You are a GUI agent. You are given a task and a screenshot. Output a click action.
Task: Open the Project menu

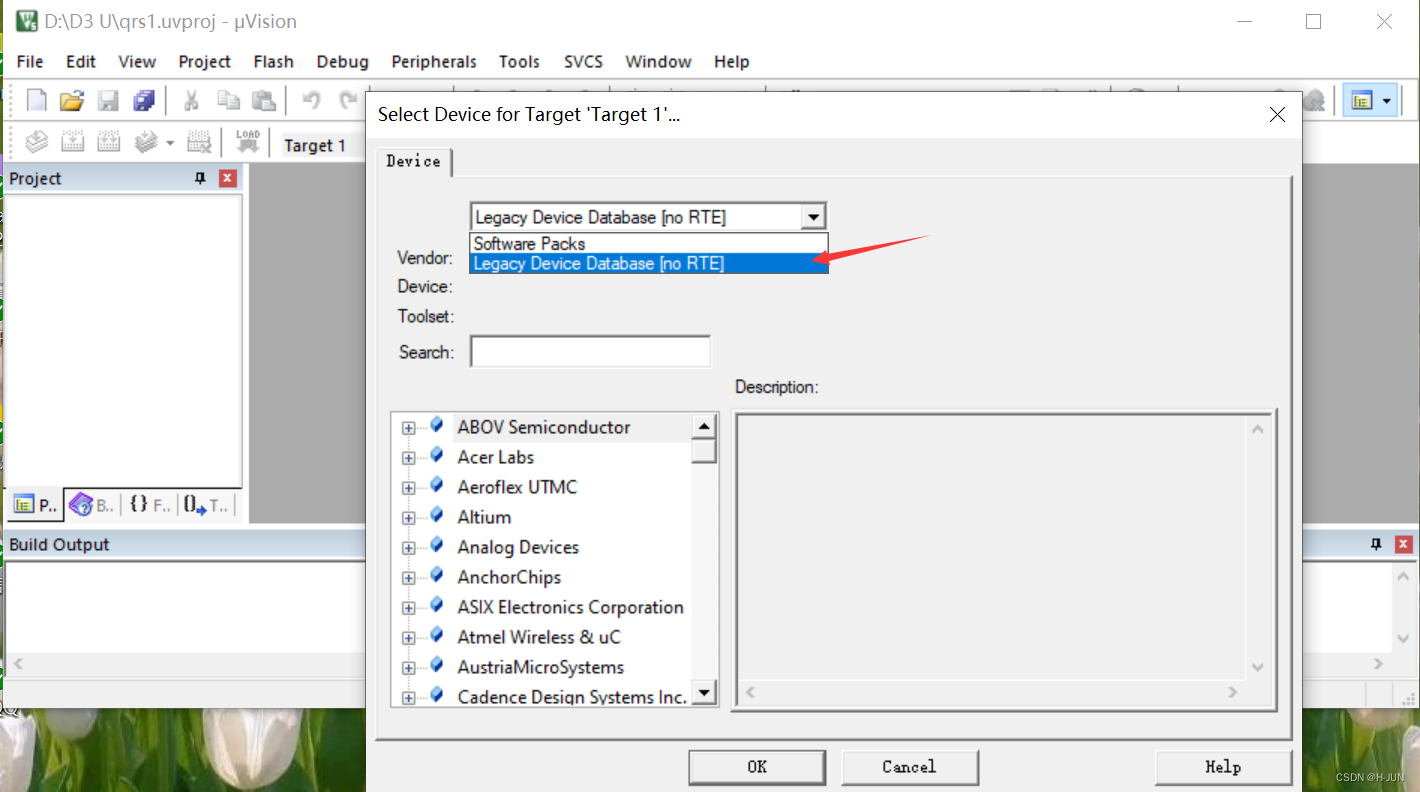(205, 61)
